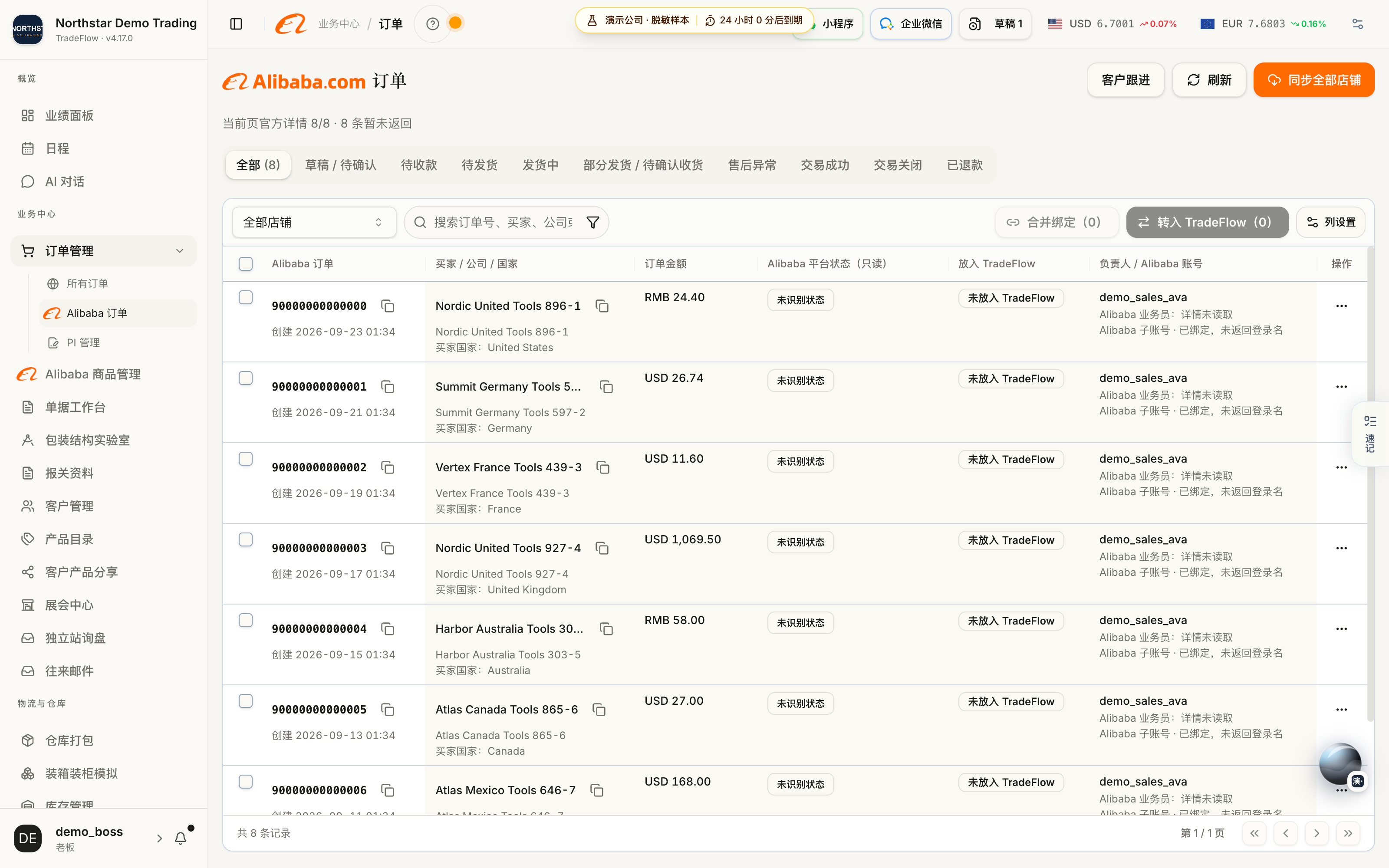Open the display settings sliders icon

point(1357,23)
